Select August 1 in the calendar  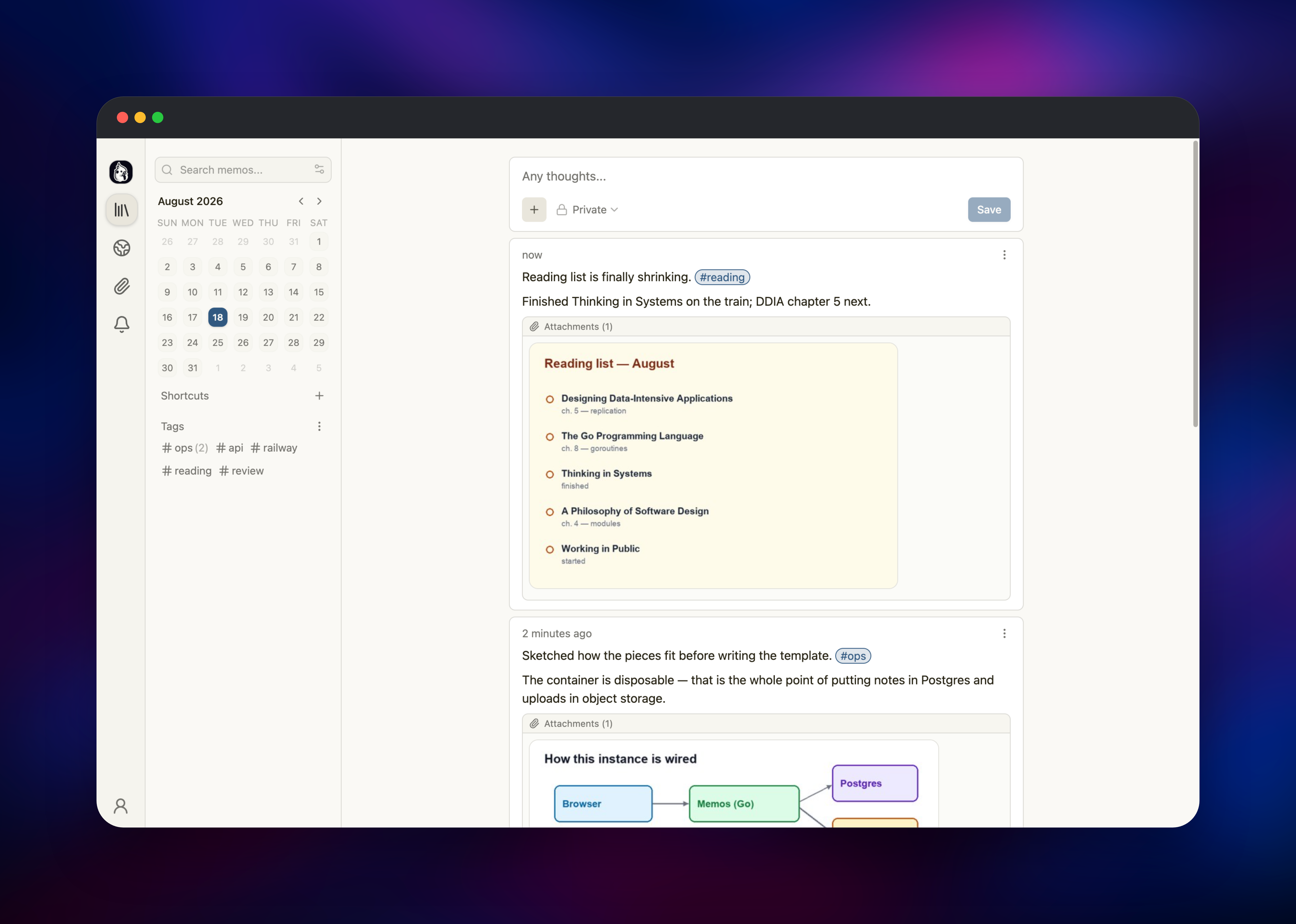tap(319, 242)
